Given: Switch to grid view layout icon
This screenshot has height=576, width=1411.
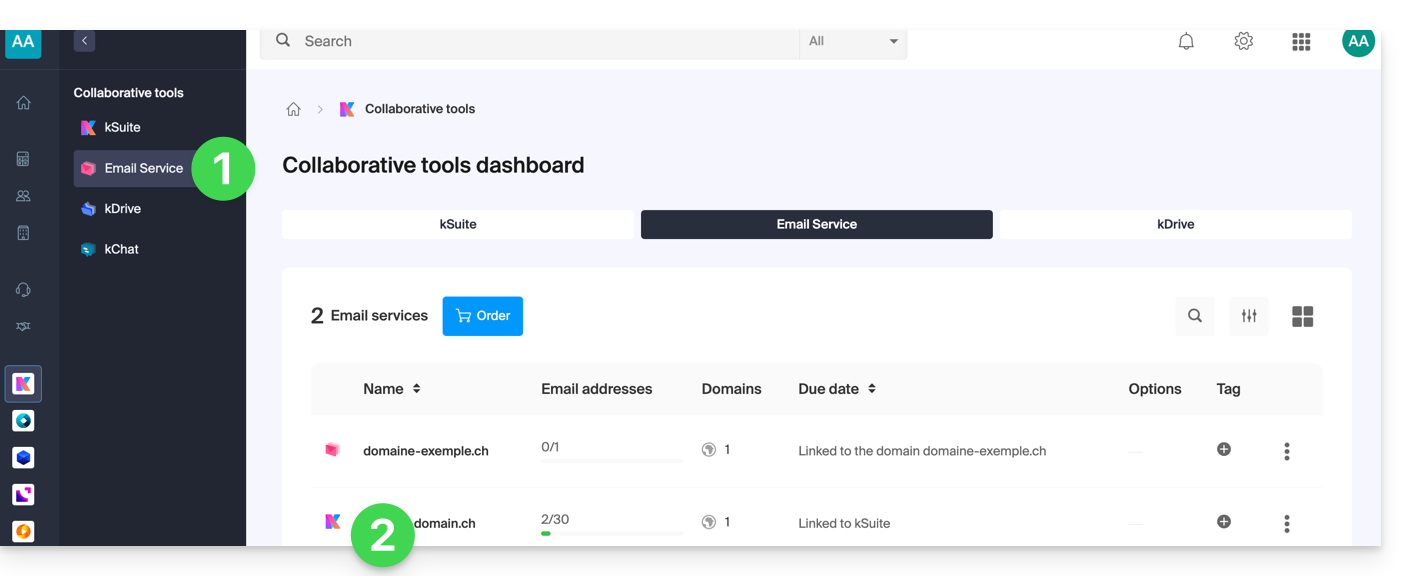Looking at the screenshot, I should tap(1302, 316).
